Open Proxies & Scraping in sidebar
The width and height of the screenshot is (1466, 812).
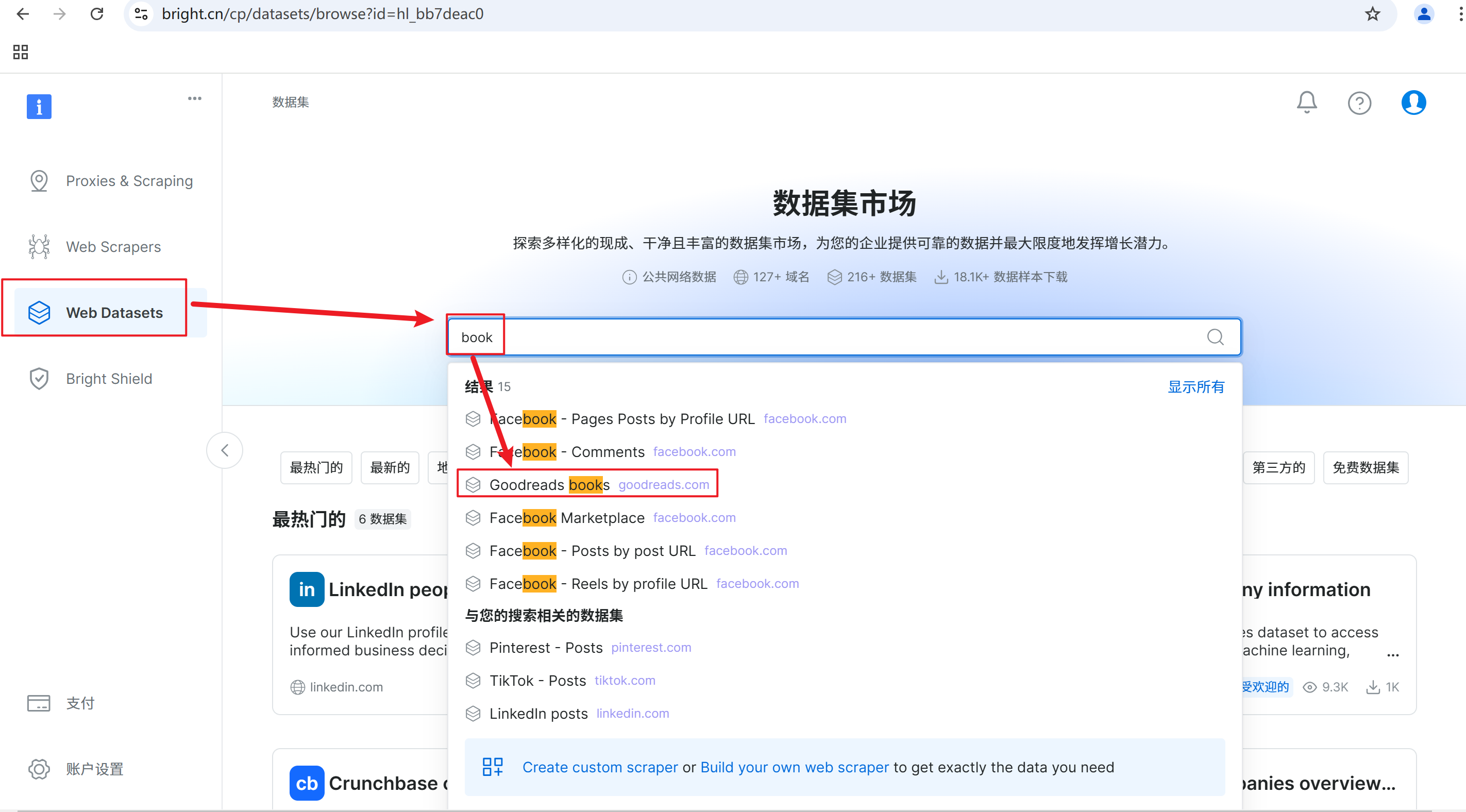[129, 180]
